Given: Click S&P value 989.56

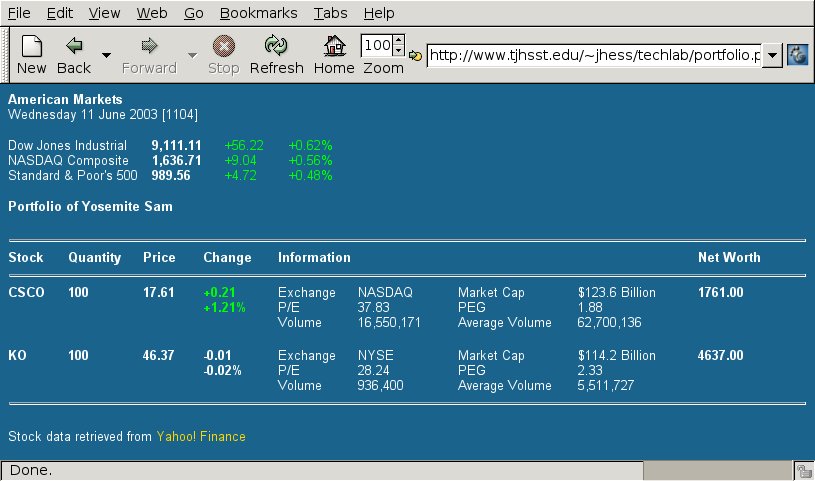Looking at the screenshot, I should point(170,175).
